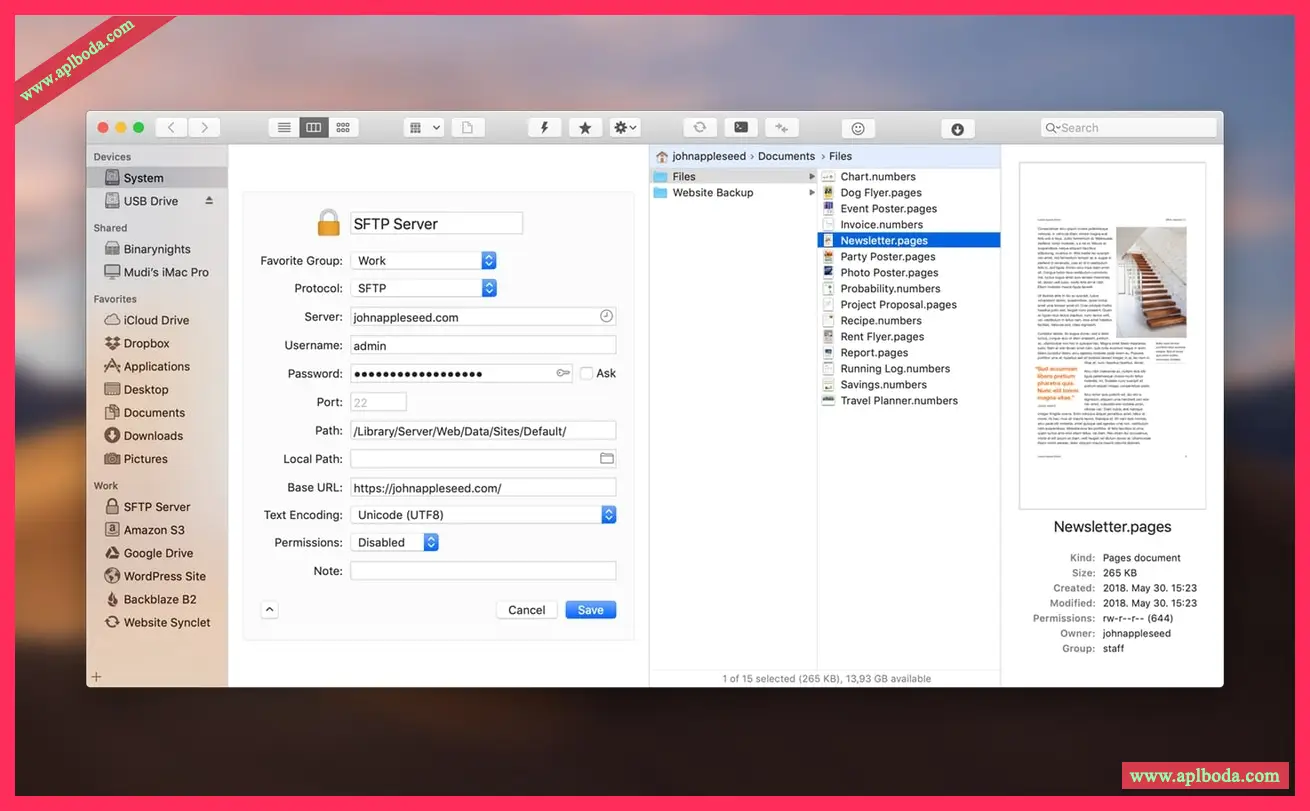Open Mudi's iMac Pro in sidebar
Screen dimensions: 1310x811
pos(157,272)
